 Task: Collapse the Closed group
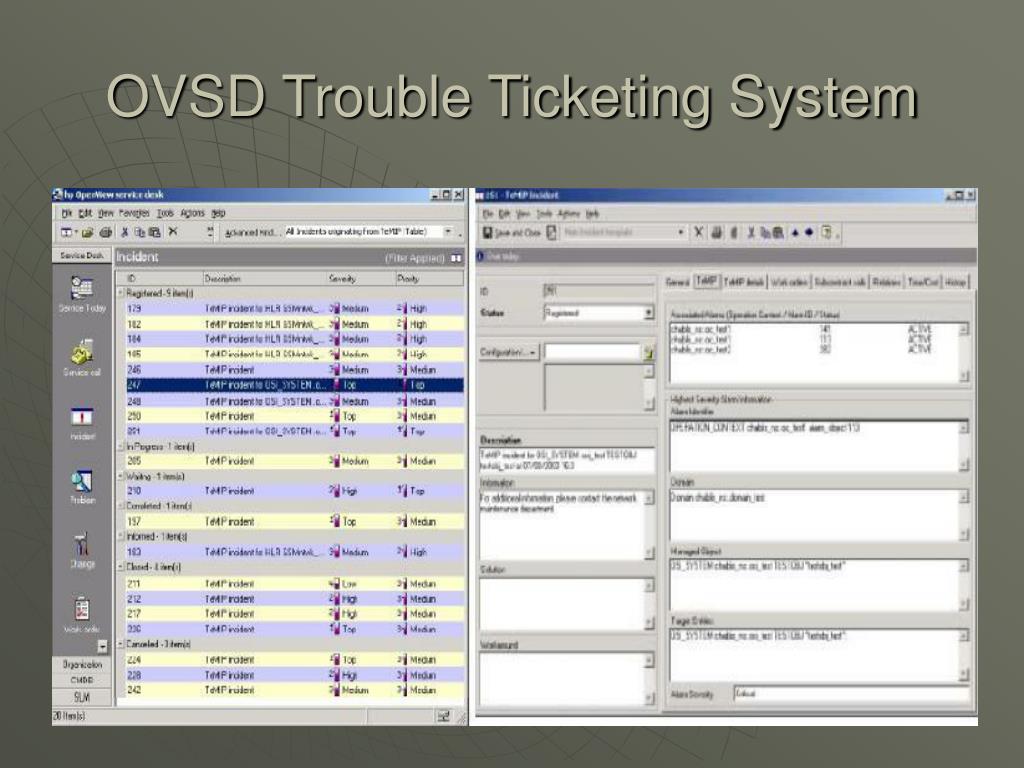(121, 567)
